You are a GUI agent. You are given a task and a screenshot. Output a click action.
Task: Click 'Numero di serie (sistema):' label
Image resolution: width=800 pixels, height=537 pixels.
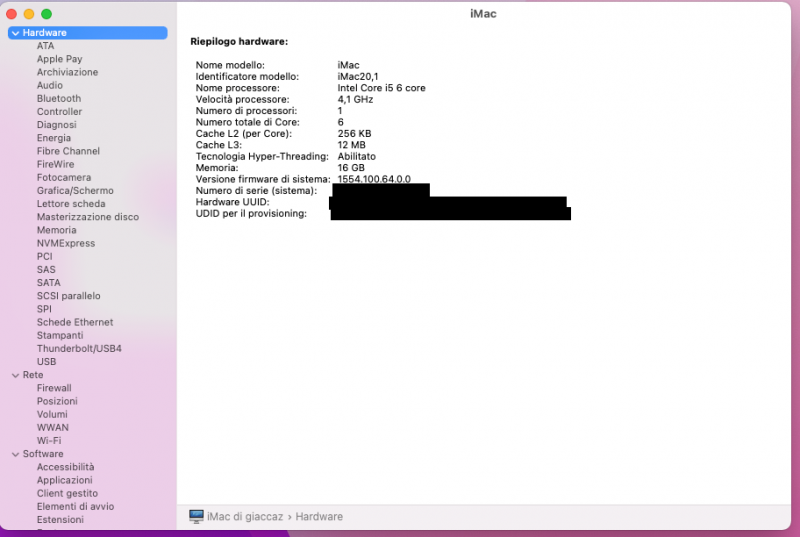pos(256,191)
